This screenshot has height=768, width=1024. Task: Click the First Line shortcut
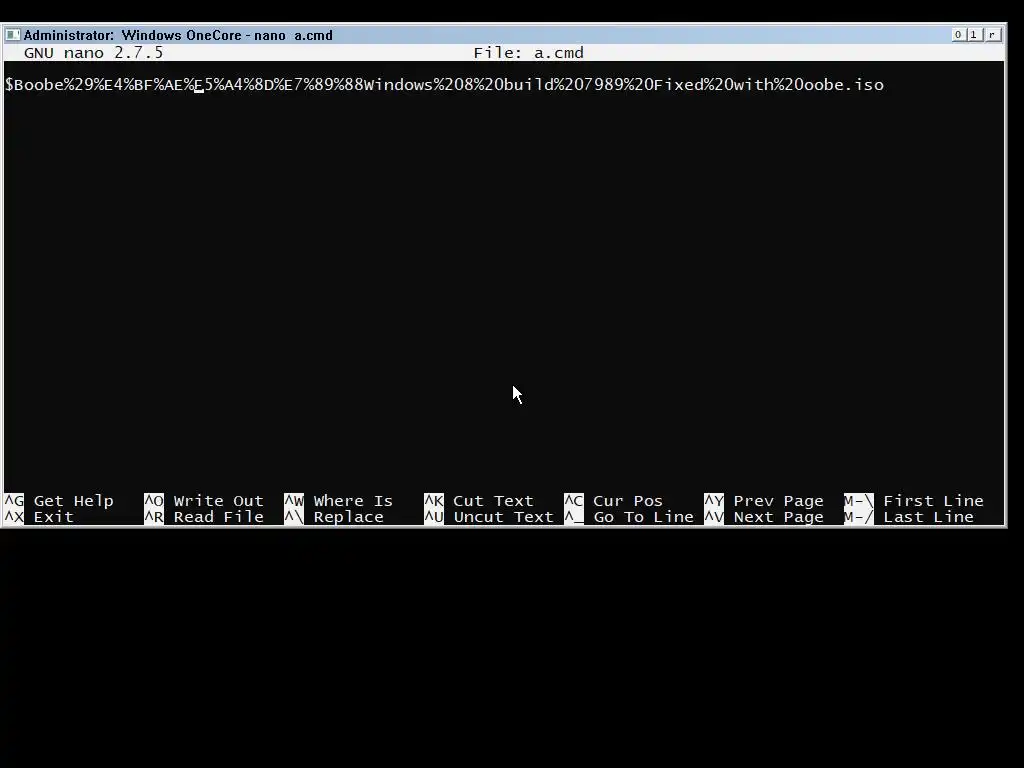[914, 501]
